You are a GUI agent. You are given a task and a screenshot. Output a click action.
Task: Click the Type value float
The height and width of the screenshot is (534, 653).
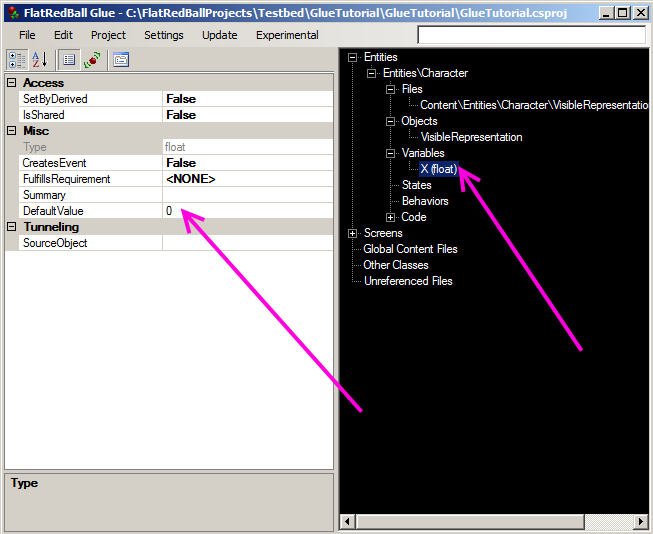(247, 147)
